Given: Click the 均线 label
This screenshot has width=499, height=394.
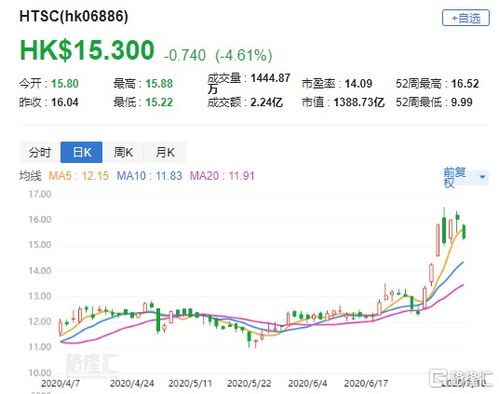Looking at the screenshot, I should point(30,176).
